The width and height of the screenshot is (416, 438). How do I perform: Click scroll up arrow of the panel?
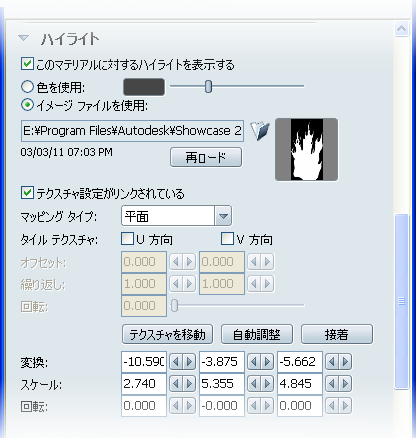[401, 29]
